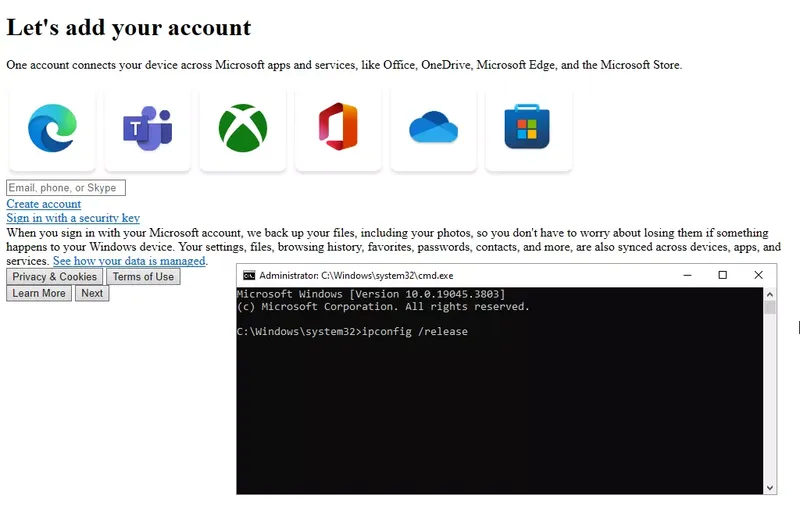The image size is (800, 506).
Task: Click the cmd.exe title bar icon
Action: 248,275
